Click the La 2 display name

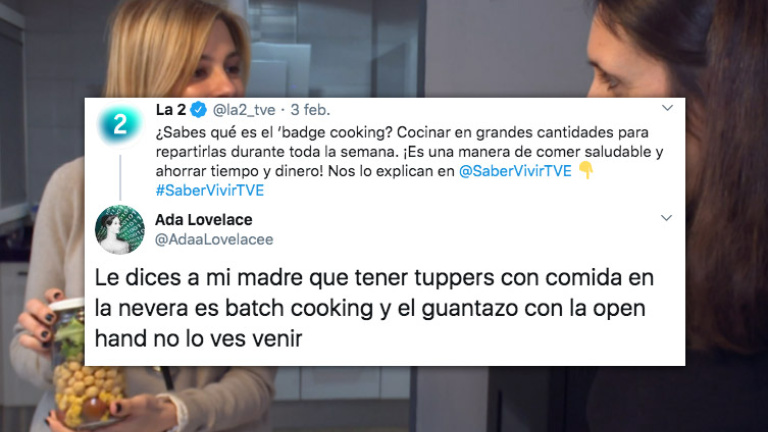[x=170, y=110]
